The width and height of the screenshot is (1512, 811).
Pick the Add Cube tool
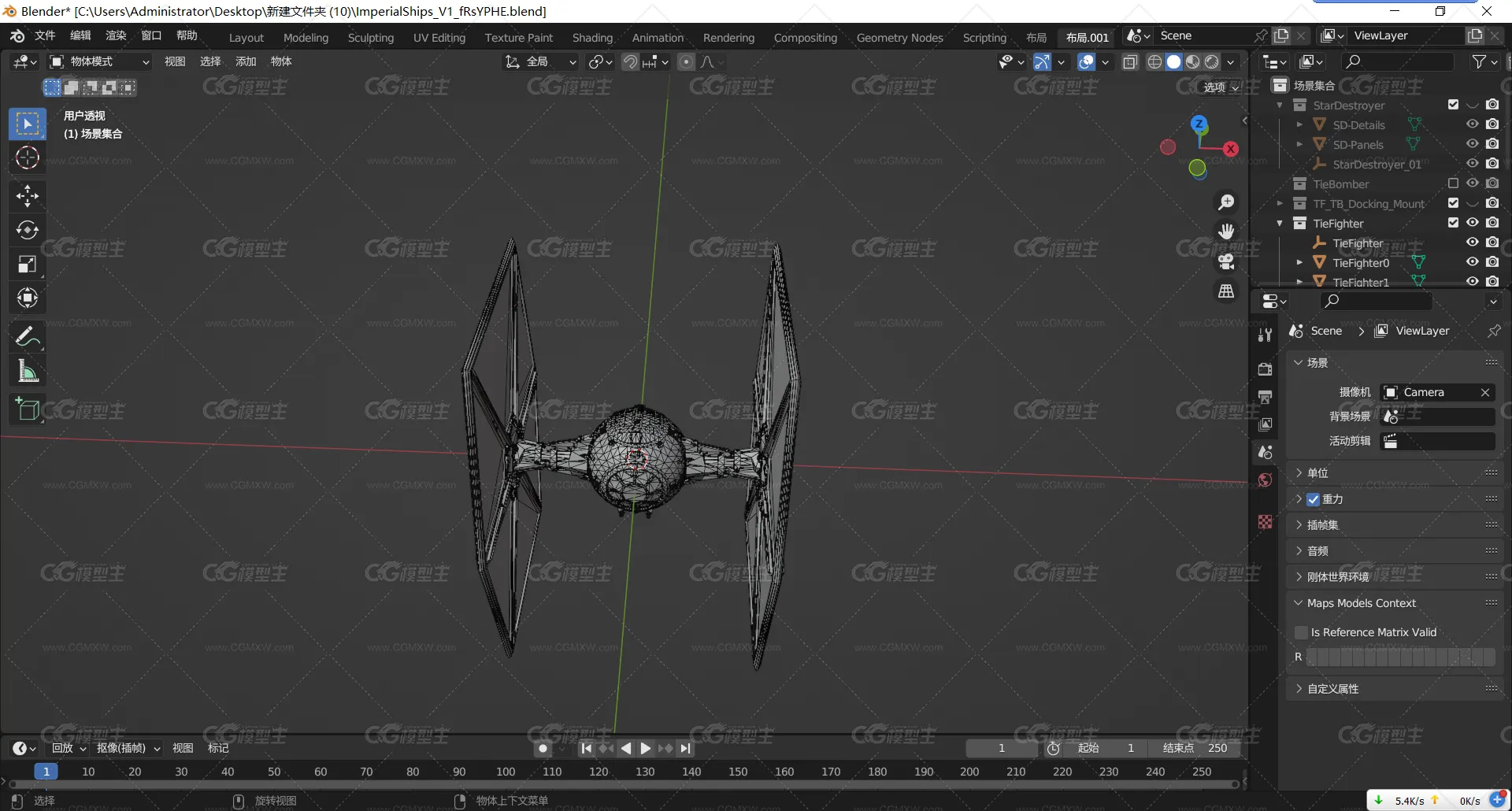pos(28,409)
